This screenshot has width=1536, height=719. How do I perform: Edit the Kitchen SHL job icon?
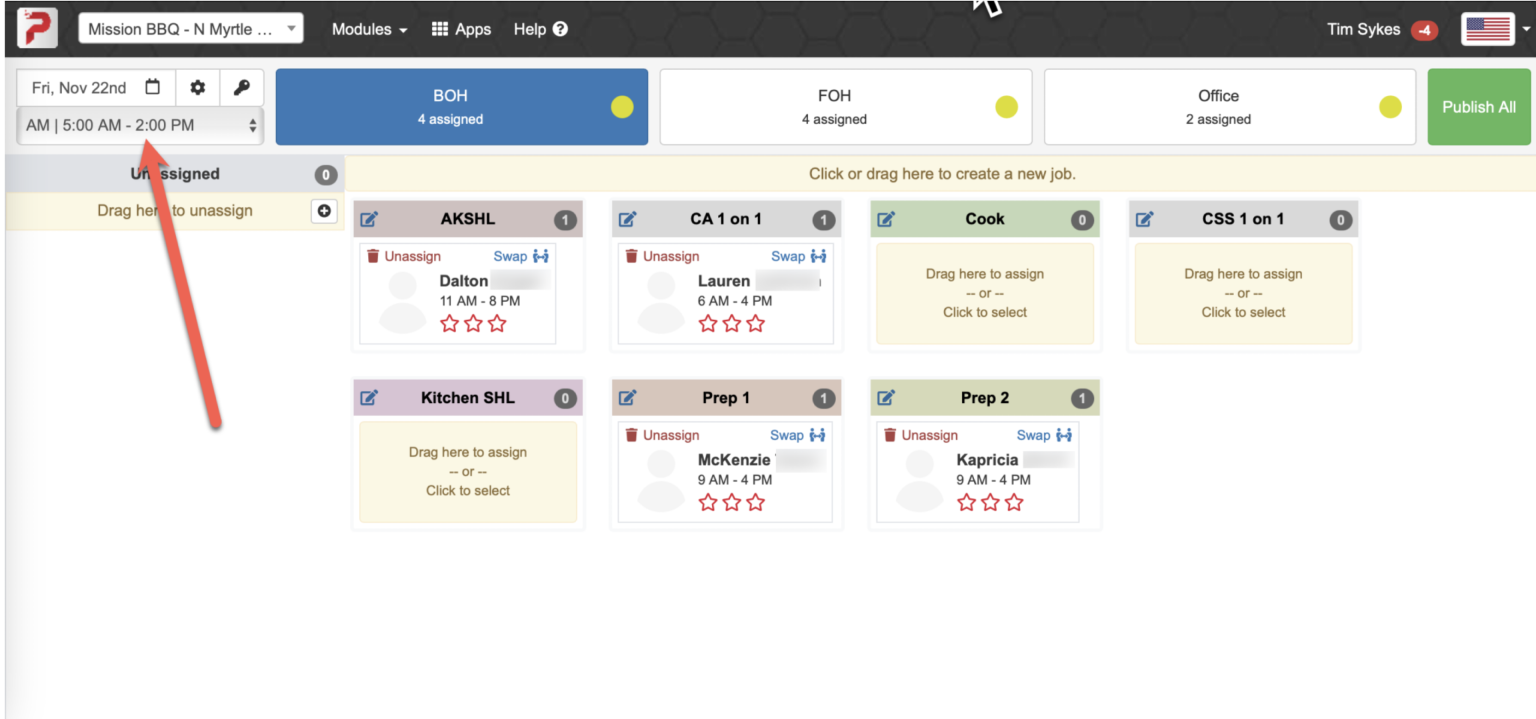tap(369, 398)
